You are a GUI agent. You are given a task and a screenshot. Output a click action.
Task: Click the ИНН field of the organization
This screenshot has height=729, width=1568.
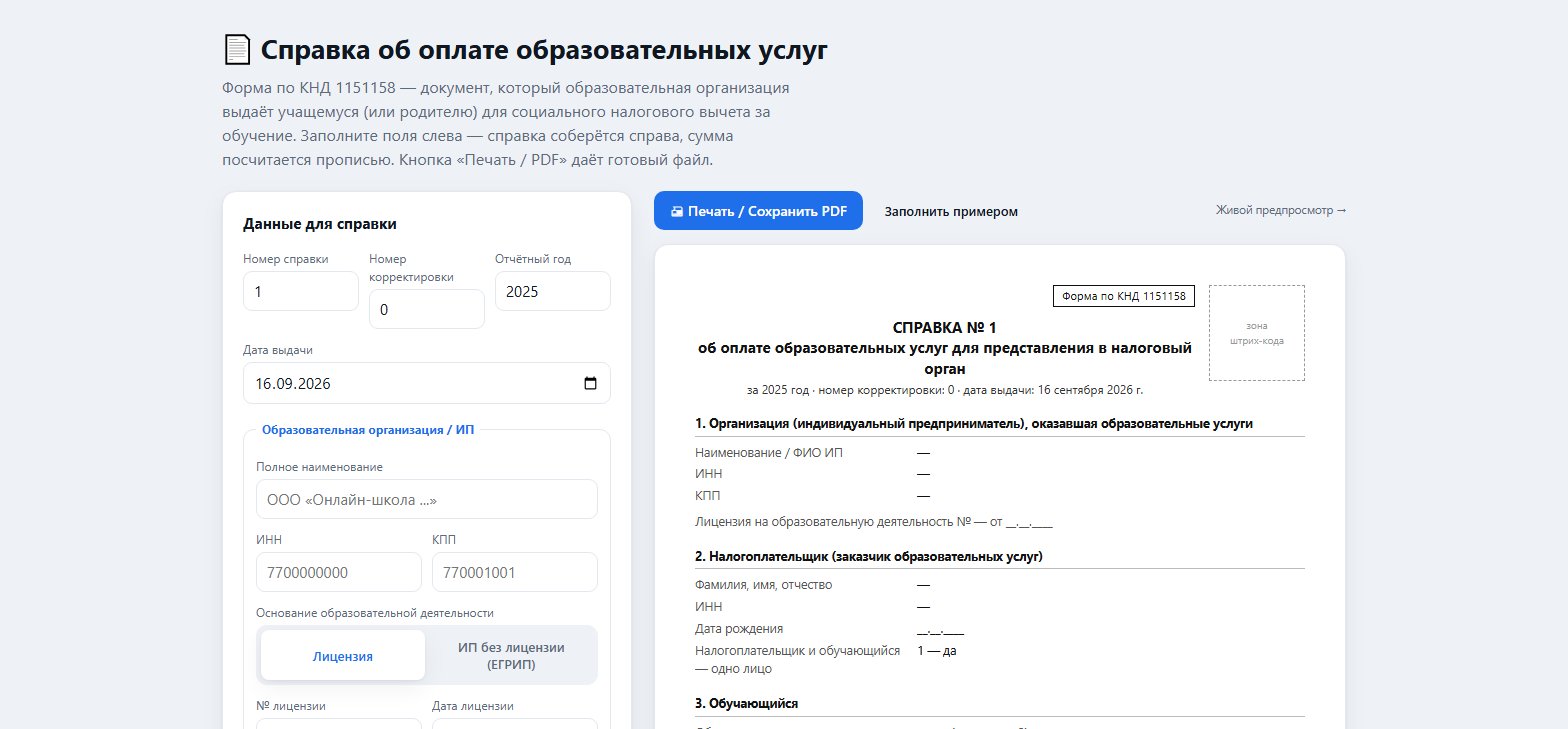[339, 572]
